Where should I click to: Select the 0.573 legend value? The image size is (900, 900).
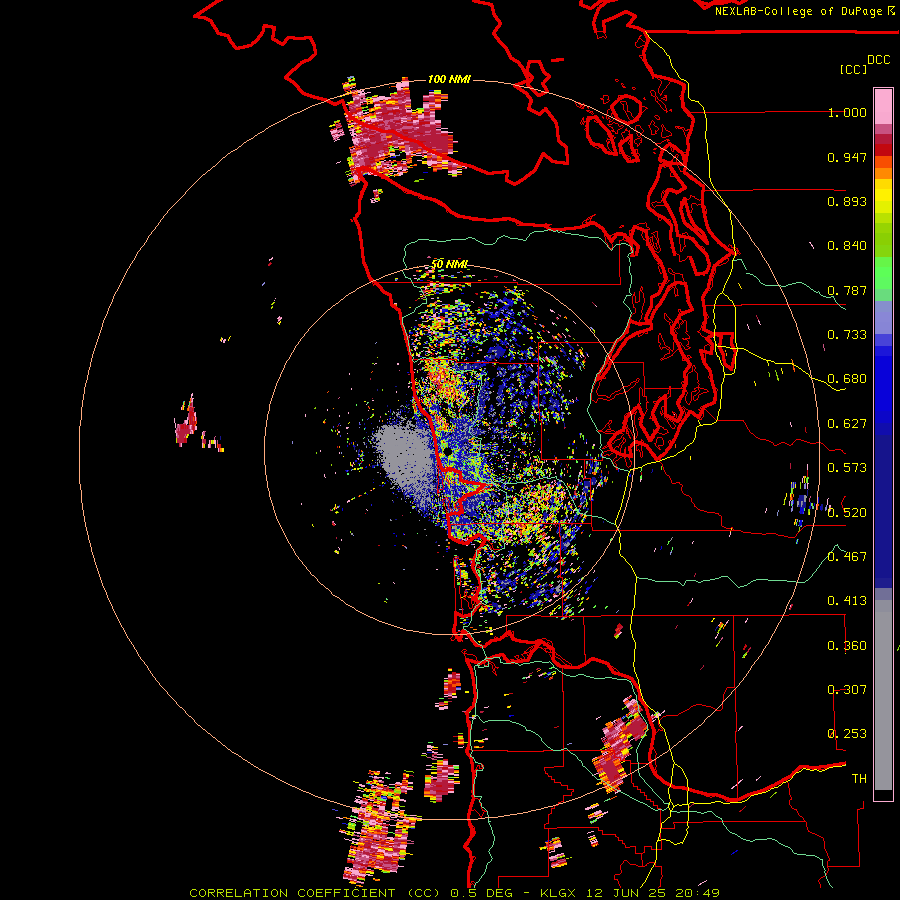(x=847, y=468)
